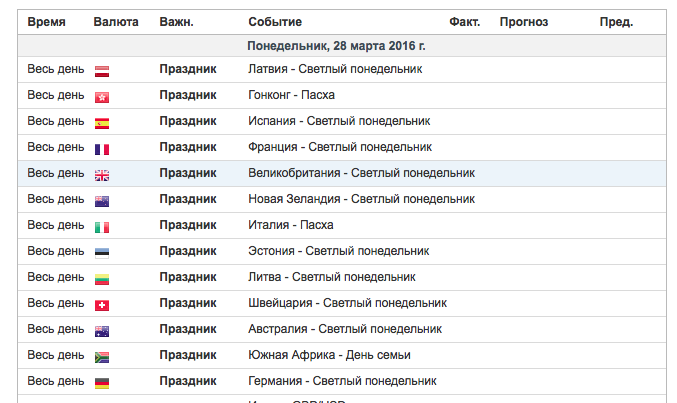Click the Italy flag icon

(102, 227)
